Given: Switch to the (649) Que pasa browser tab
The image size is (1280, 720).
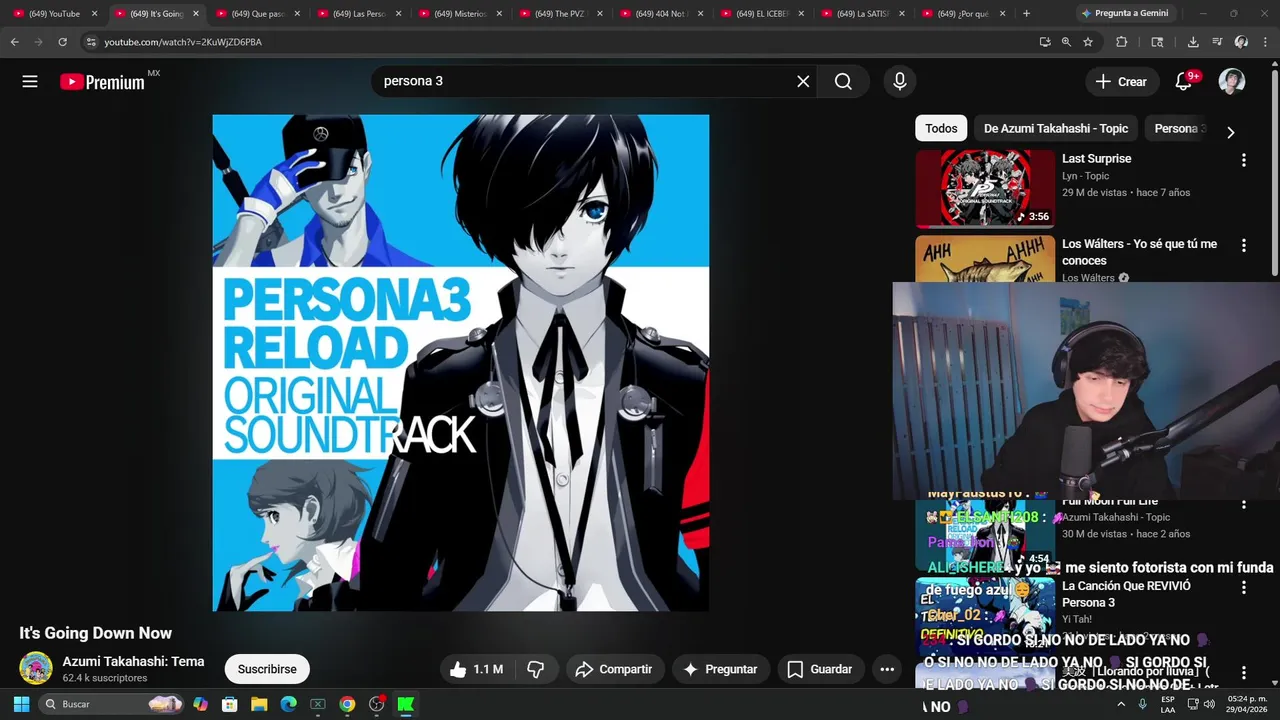Looking at the screenshot, I should pos(260,14).
